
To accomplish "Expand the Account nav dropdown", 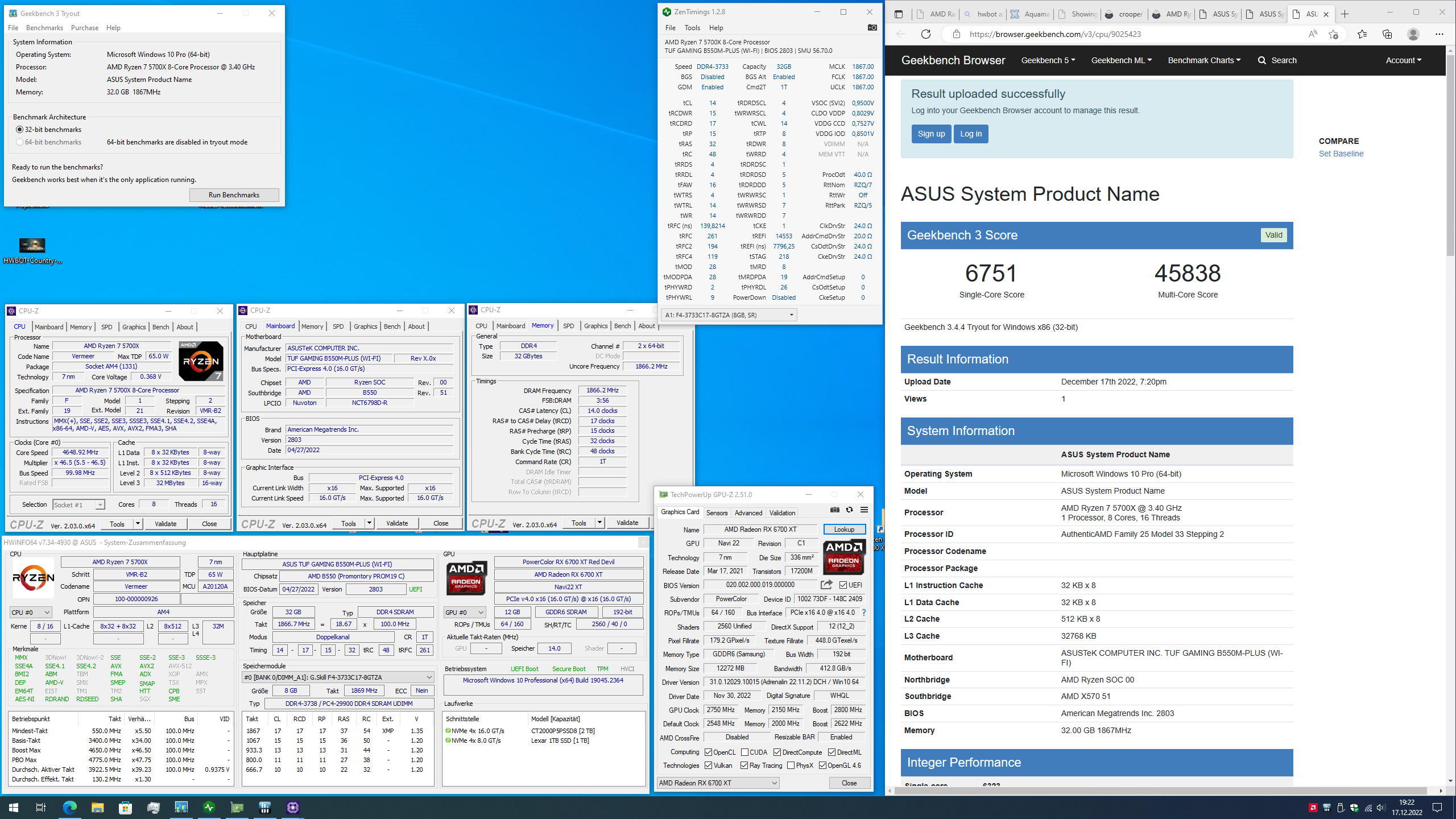I will tap(1403, 60).
